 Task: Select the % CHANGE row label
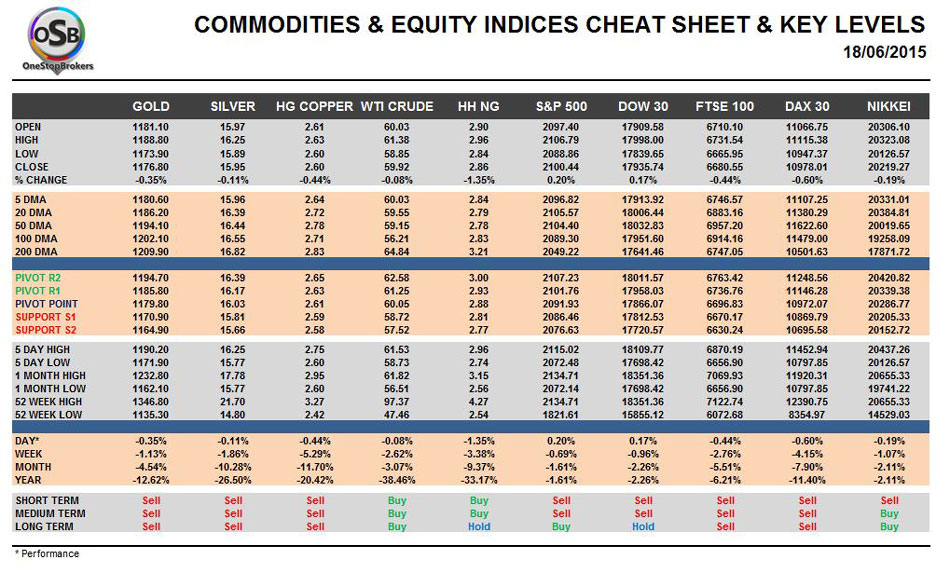41,180
